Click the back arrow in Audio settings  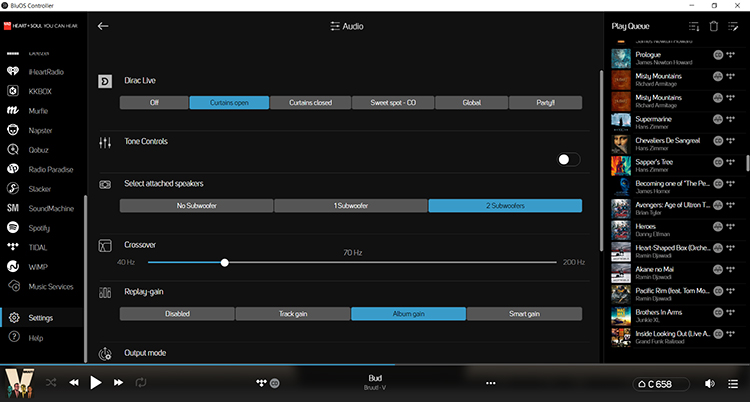102,27
